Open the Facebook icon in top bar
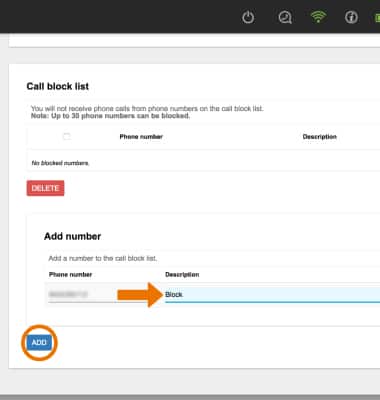 coord(351,17)
